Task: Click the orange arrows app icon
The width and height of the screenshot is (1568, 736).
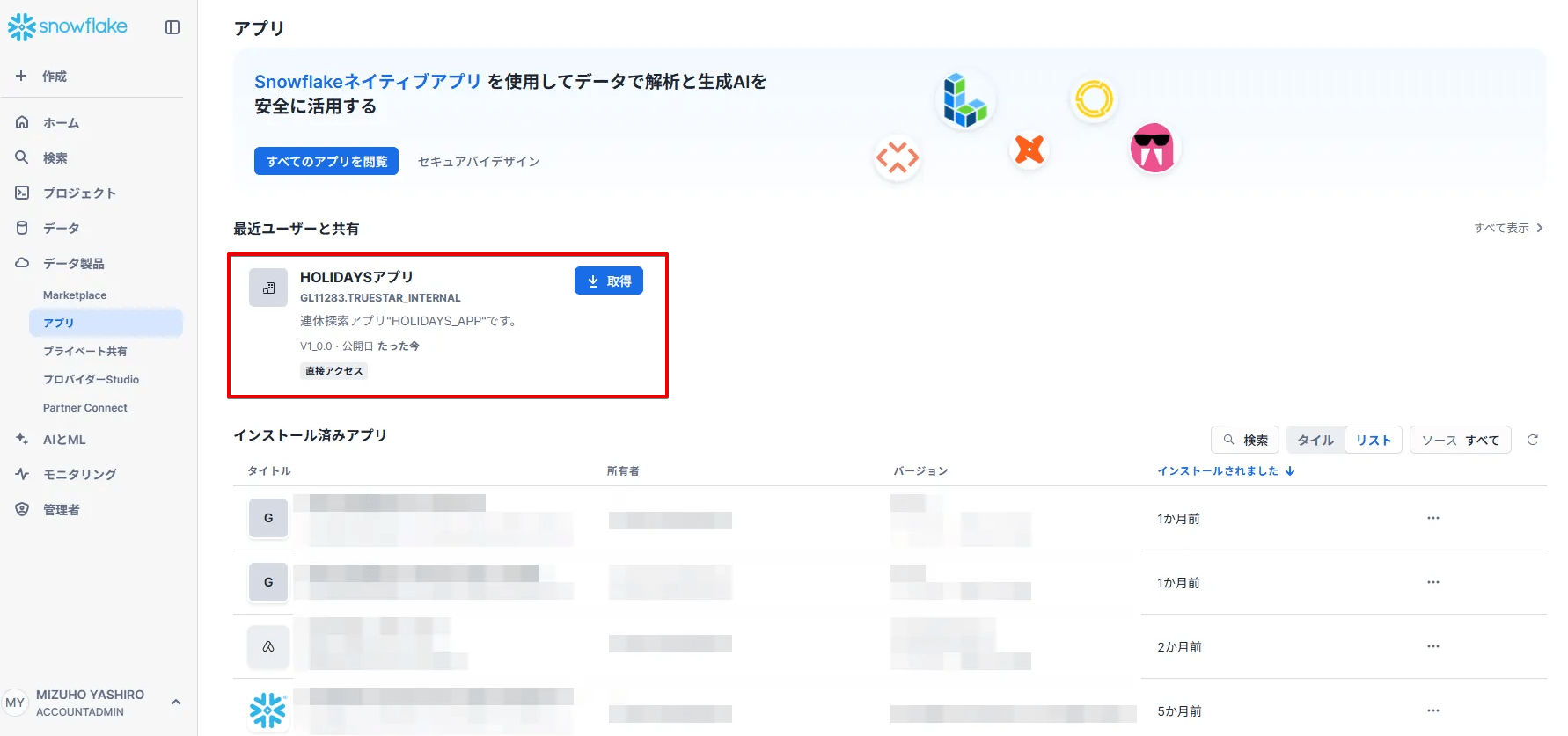Action: [897, 158]
